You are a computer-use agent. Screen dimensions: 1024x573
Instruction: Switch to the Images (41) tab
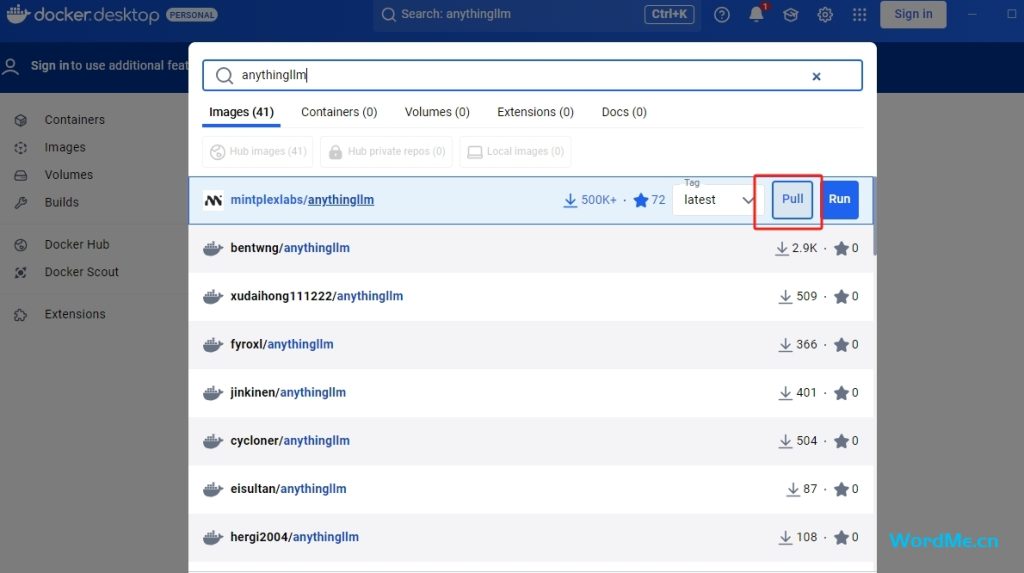point(241,112)
